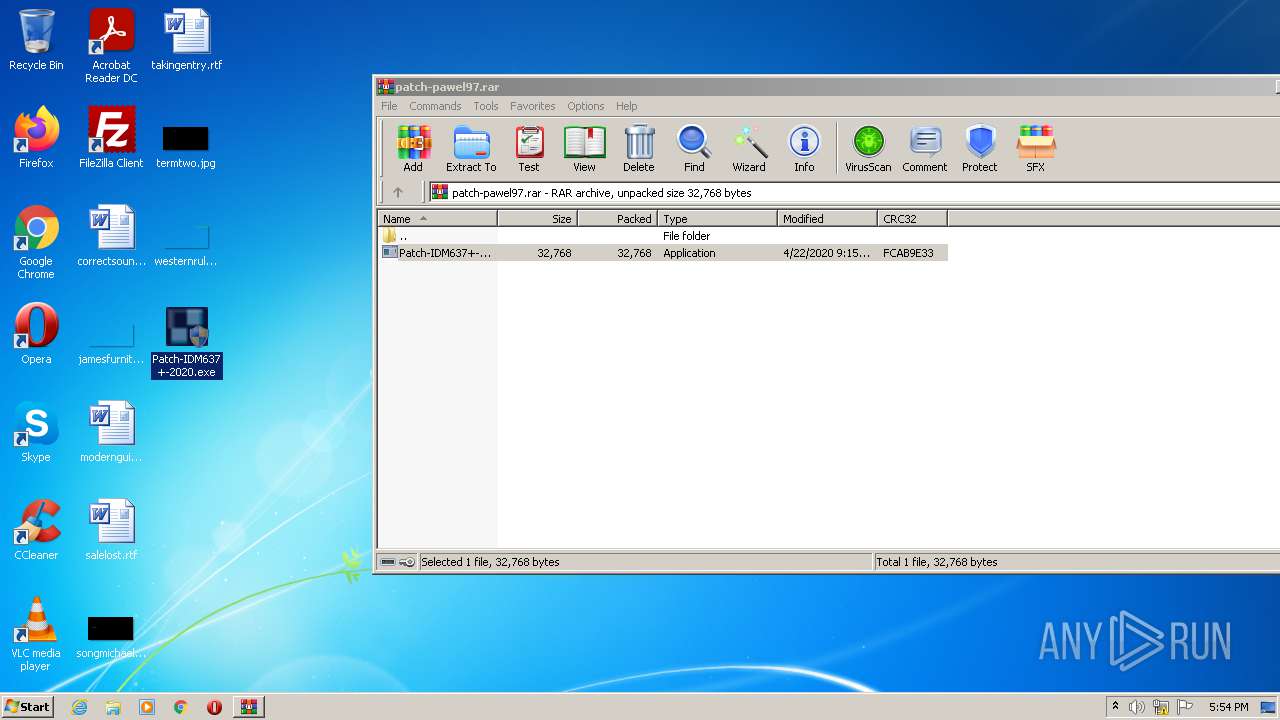This screenshot has height=720, width=1280.
Task: Click the WinRAR taskbar button
Action: pyautogui.click(x=248, y=707)
